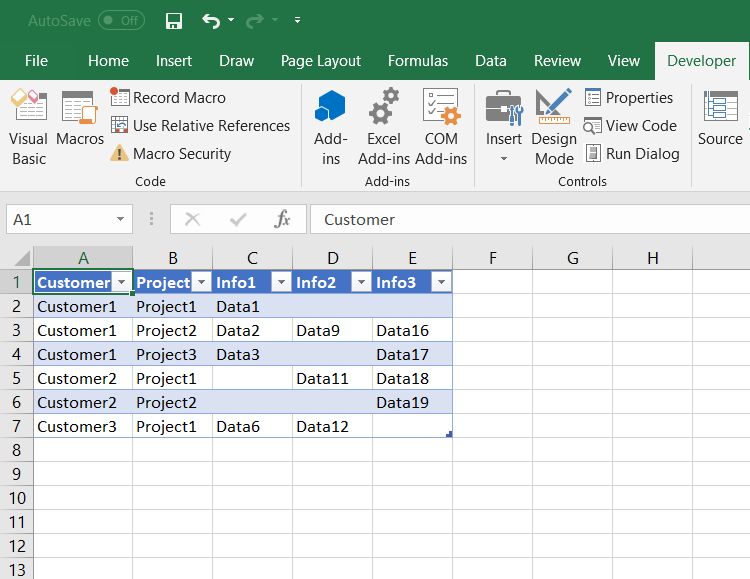The width and height of the screenshot is (750, 579).
Task: Select cell containing Data1
Action: click(x=253, y=306)
